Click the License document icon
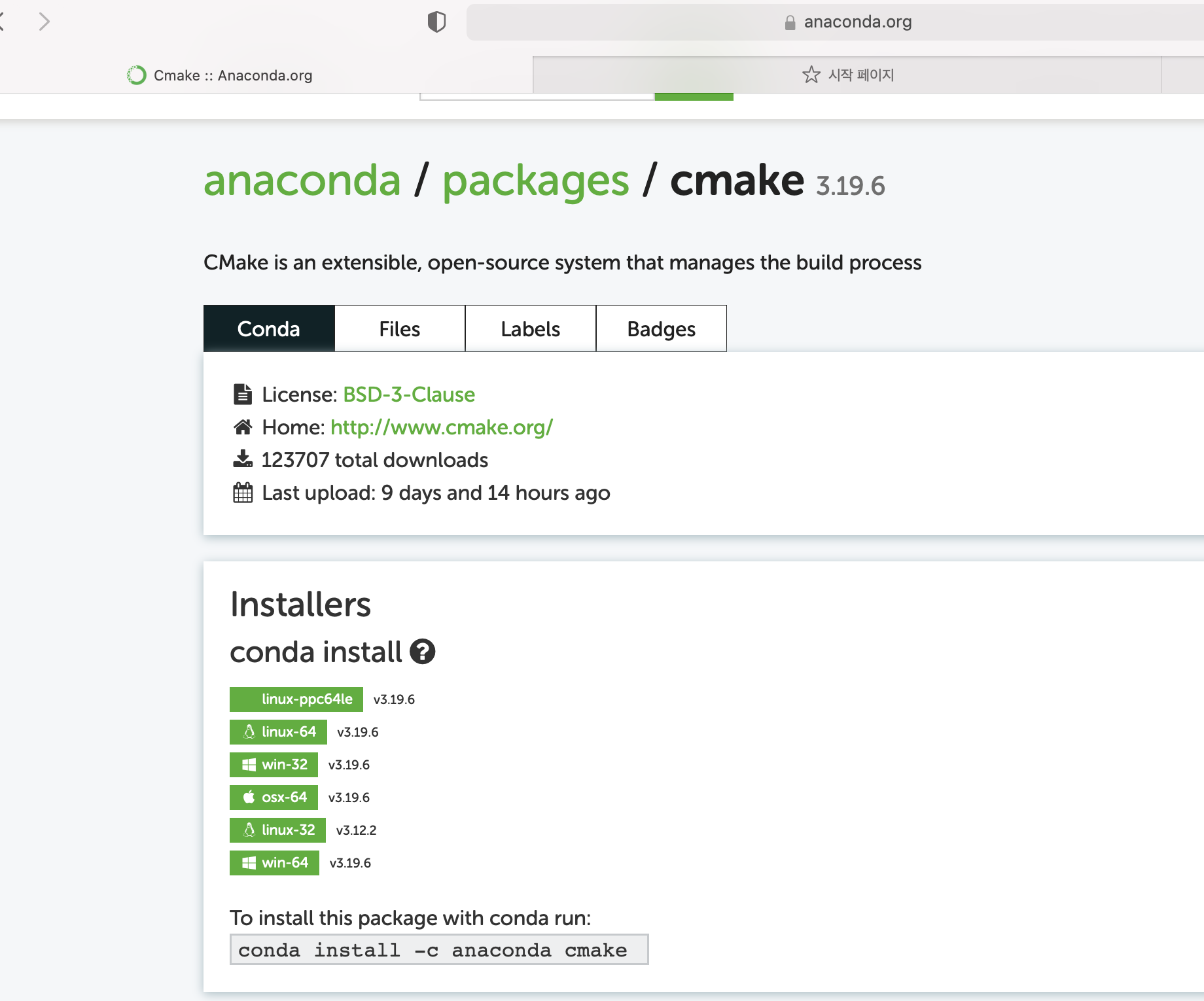This screenshot has width=1204, height=1001. [x=243, y=394]
